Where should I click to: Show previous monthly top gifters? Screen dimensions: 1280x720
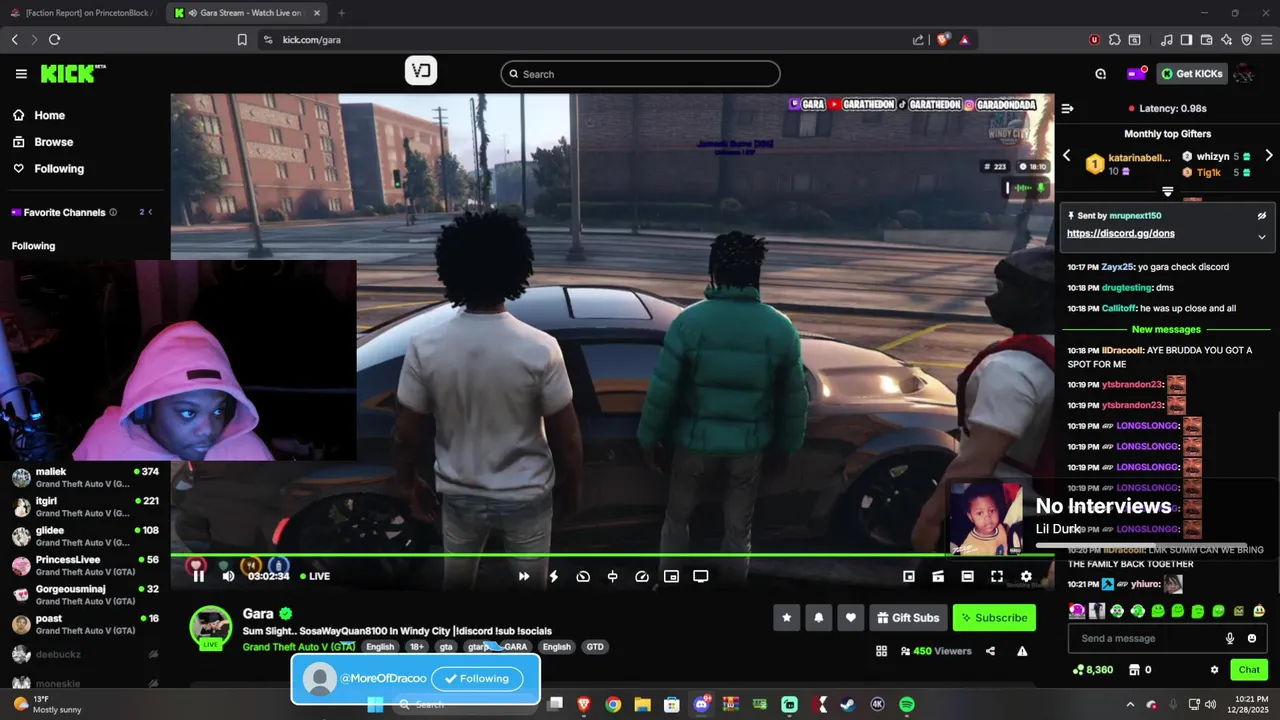(x=1066, y=155)
